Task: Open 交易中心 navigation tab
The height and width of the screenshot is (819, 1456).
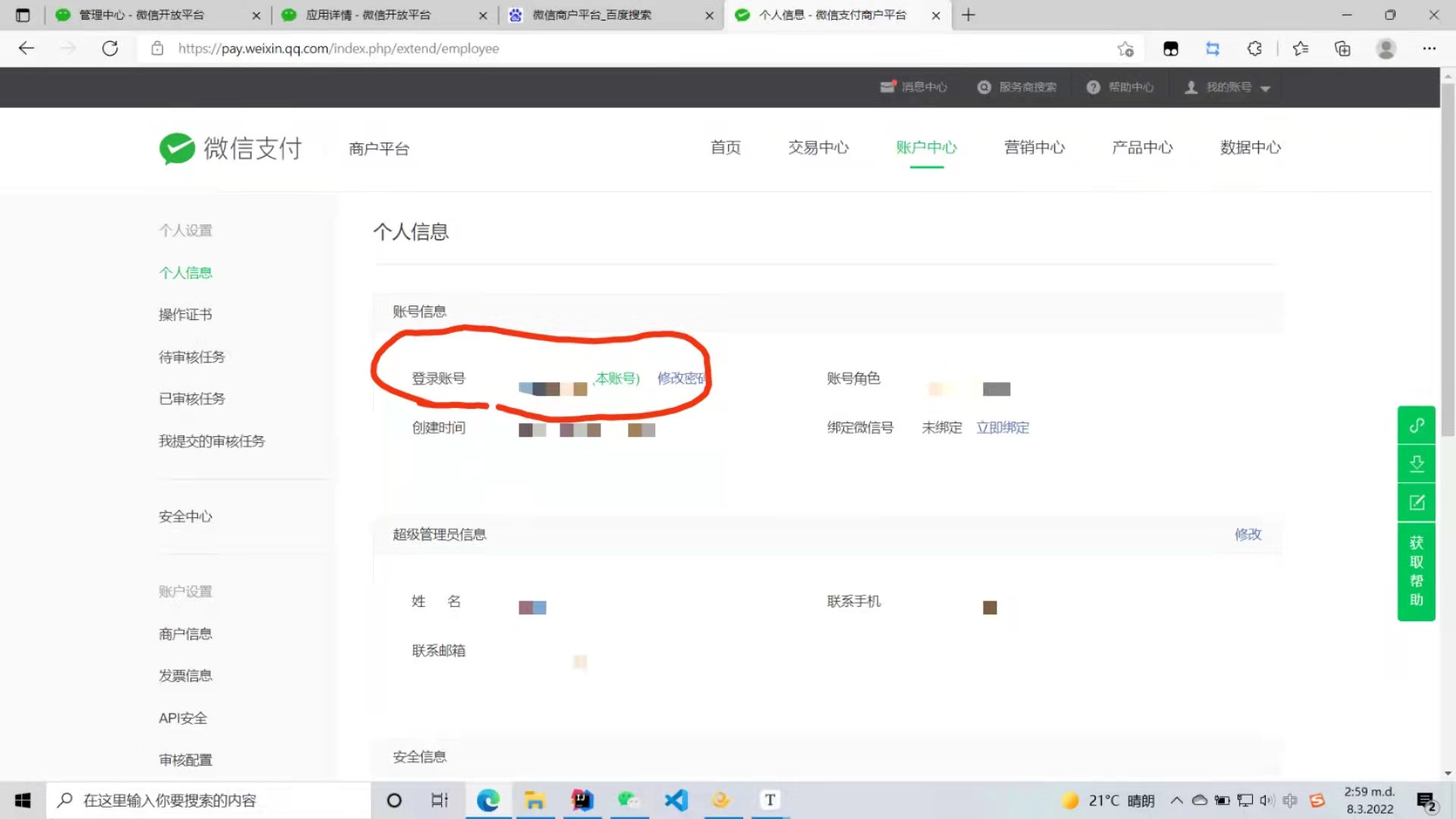Action: tap(818, 148)
